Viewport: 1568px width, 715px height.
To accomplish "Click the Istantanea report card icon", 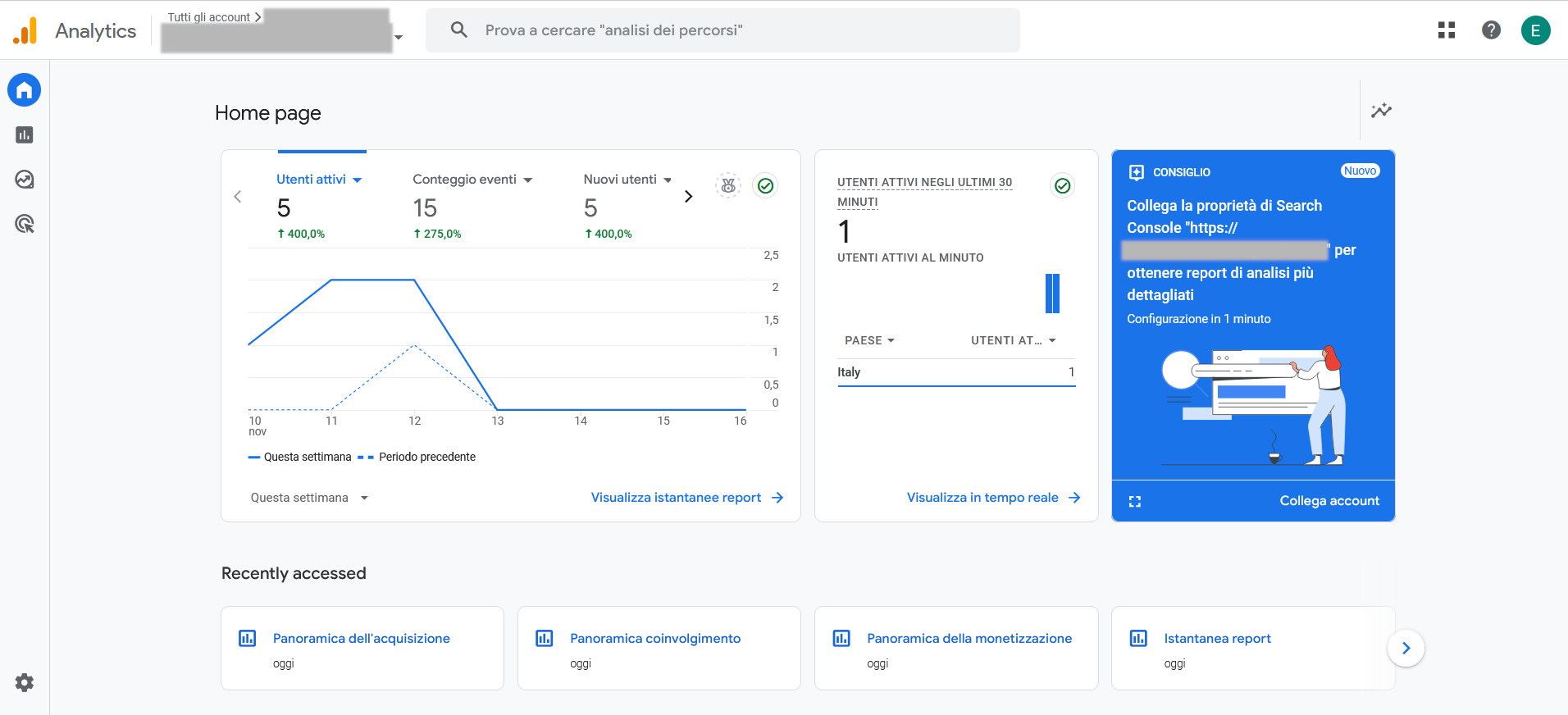I will (1138, 638).
